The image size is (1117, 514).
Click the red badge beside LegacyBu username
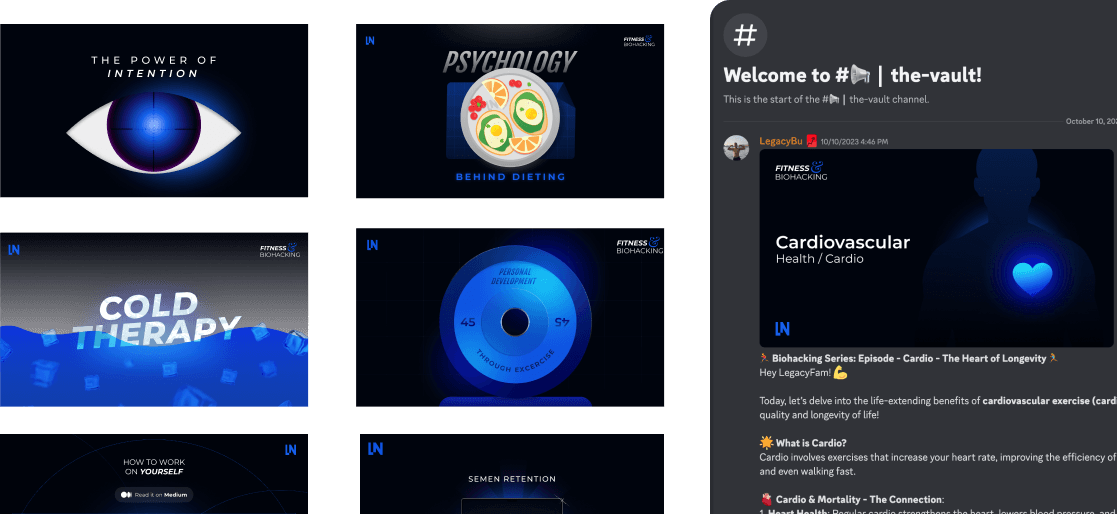pos(812,141)
